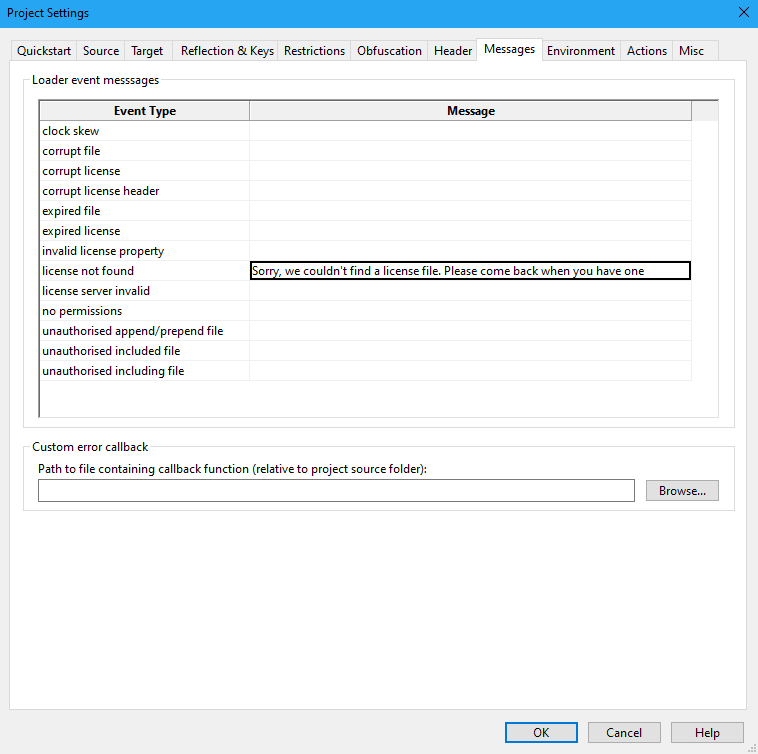Image resolution: width=758 pixels, height=754 pixels.
Task: Go to Reflection & Keys tab
Action: coord(227,51)
